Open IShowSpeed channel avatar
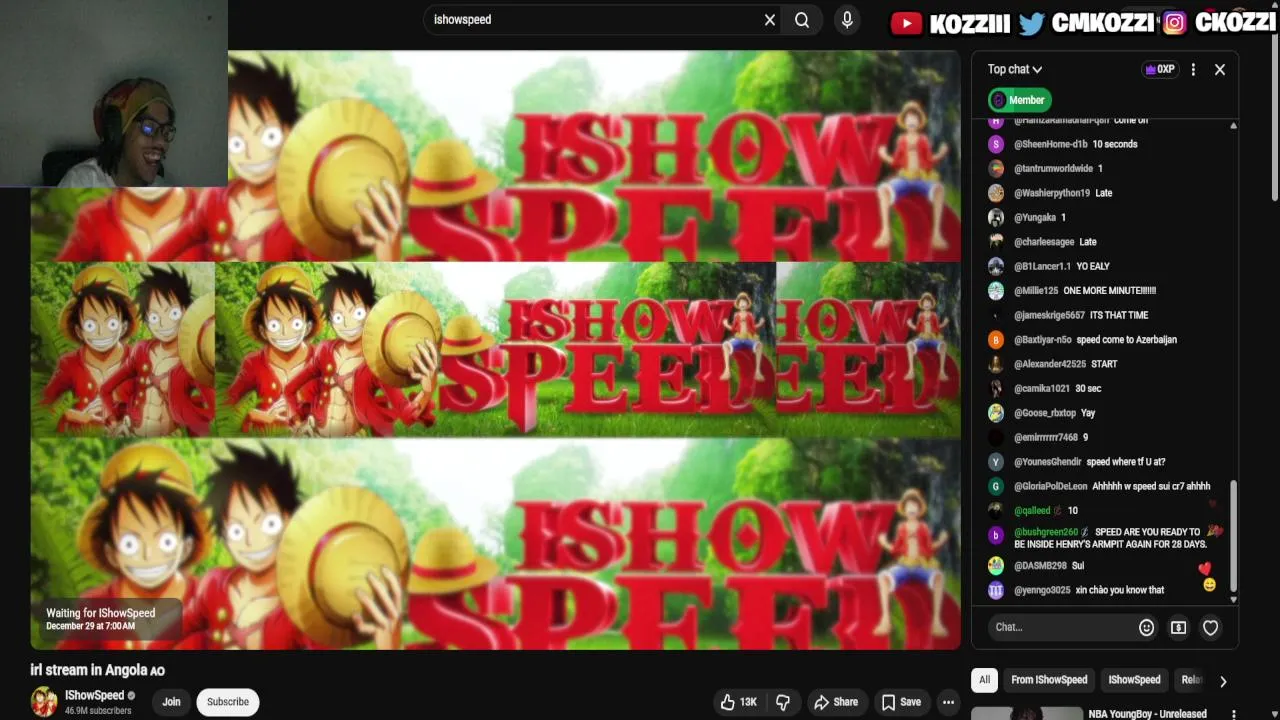 click(x=44, y=702)
